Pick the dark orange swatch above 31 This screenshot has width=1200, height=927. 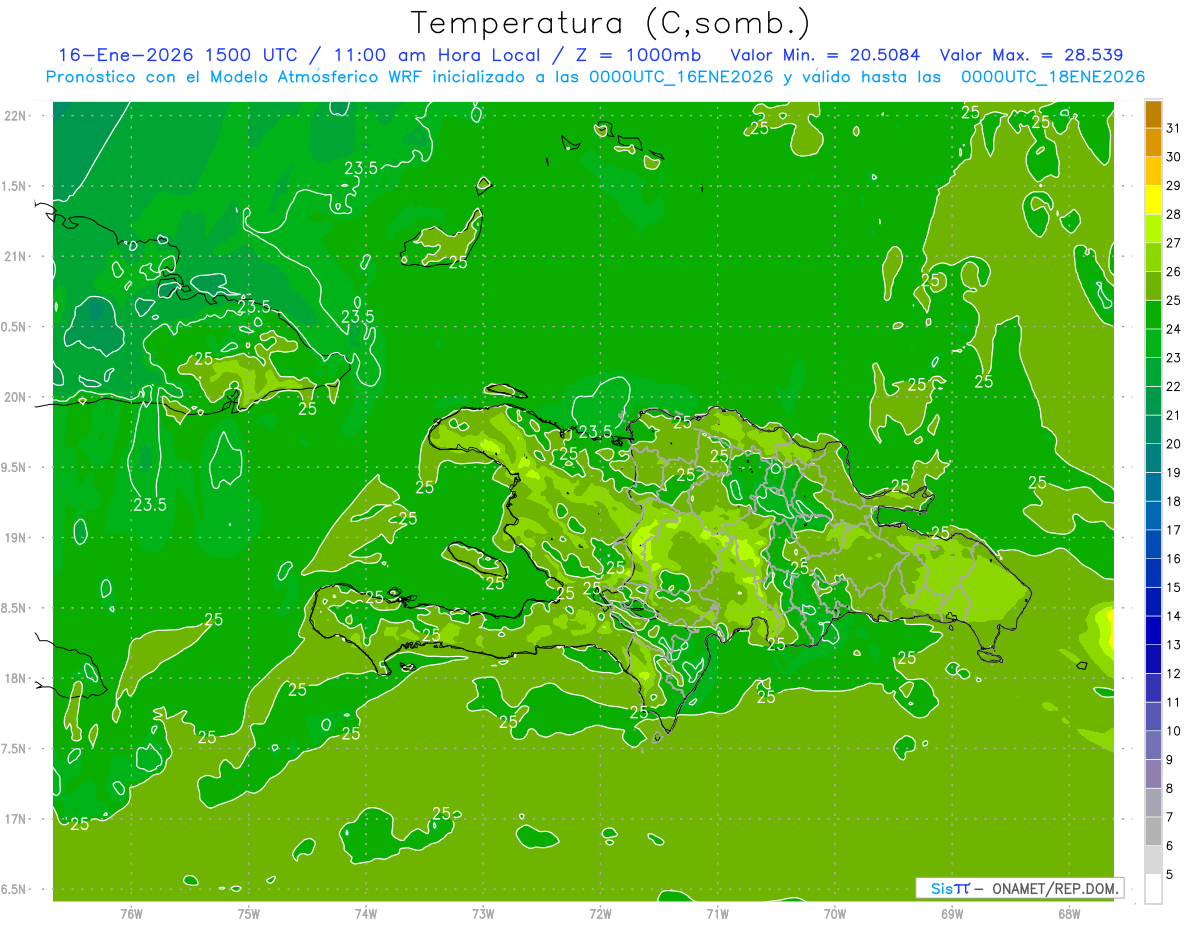click(1153, 114)
